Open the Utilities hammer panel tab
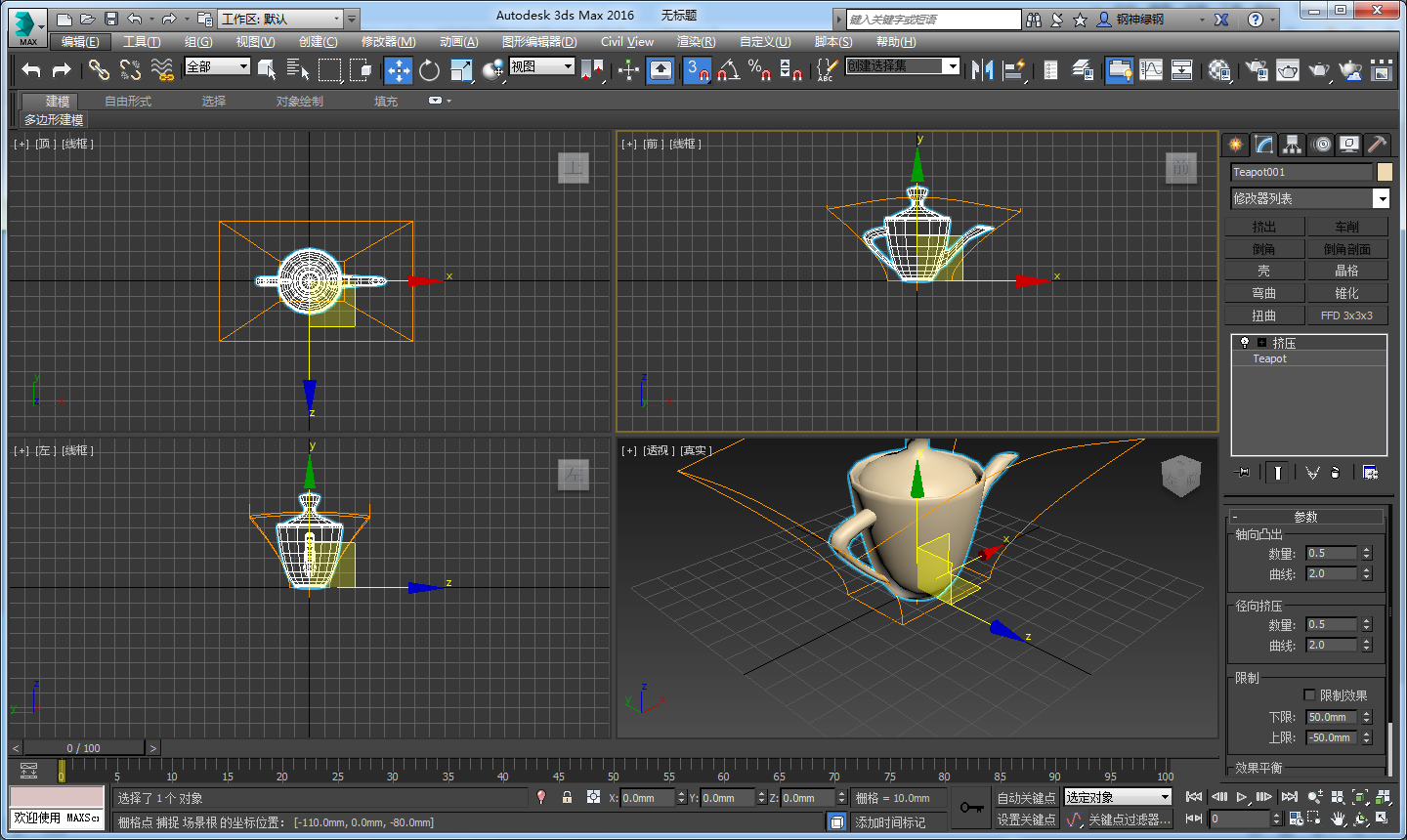This screenshot has width=1407, height=840. tap(1377, 145)
